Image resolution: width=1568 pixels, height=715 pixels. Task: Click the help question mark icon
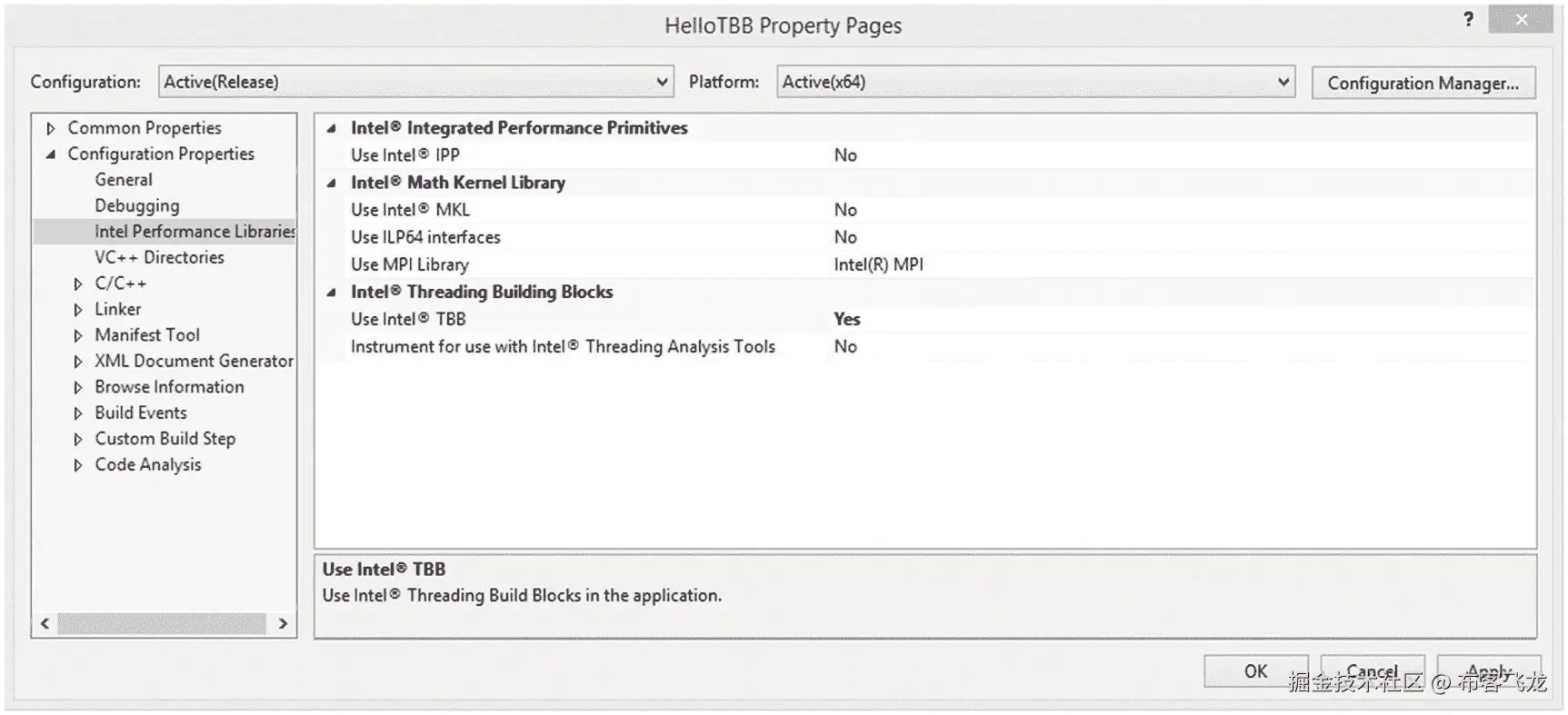tap(1468, 19)
